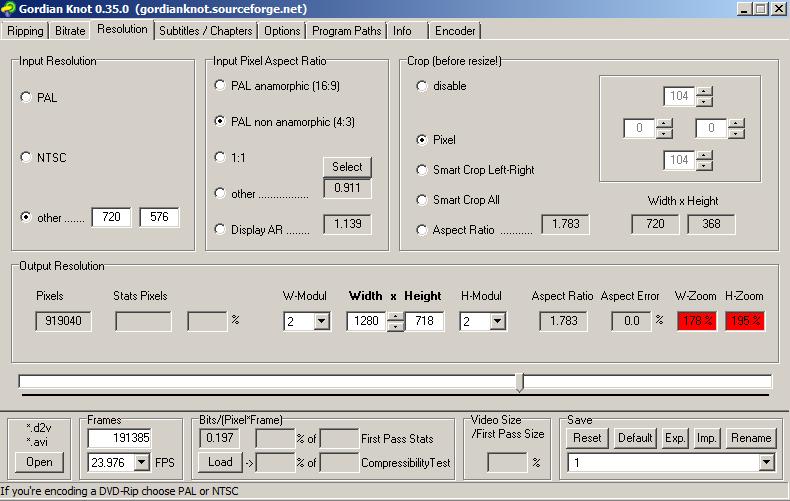Decrease left crop value
This screenshot has height=501, width=790.
click(x=664, y=133)
